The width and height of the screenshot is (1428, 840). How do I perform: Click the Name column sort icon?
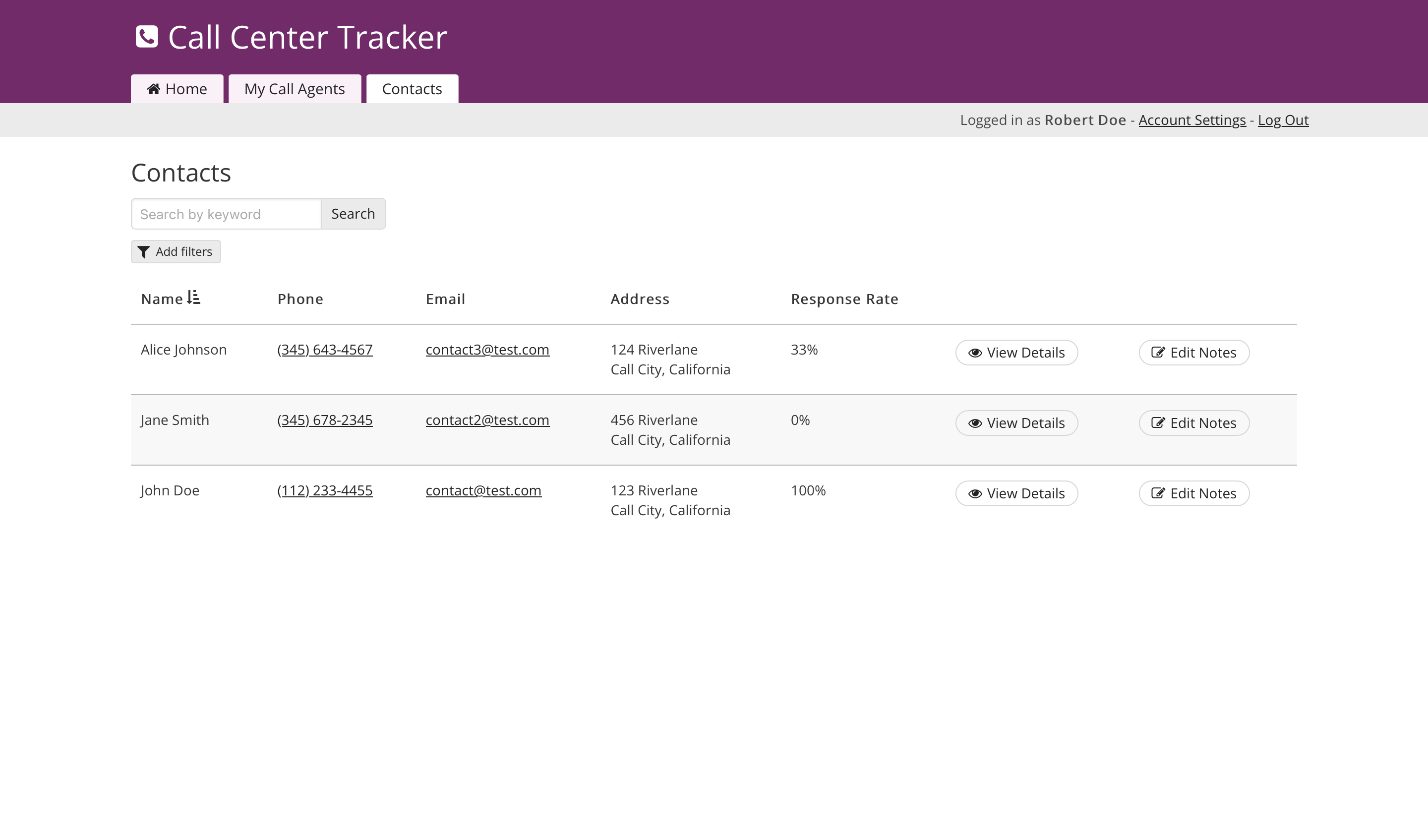[194, 298]
